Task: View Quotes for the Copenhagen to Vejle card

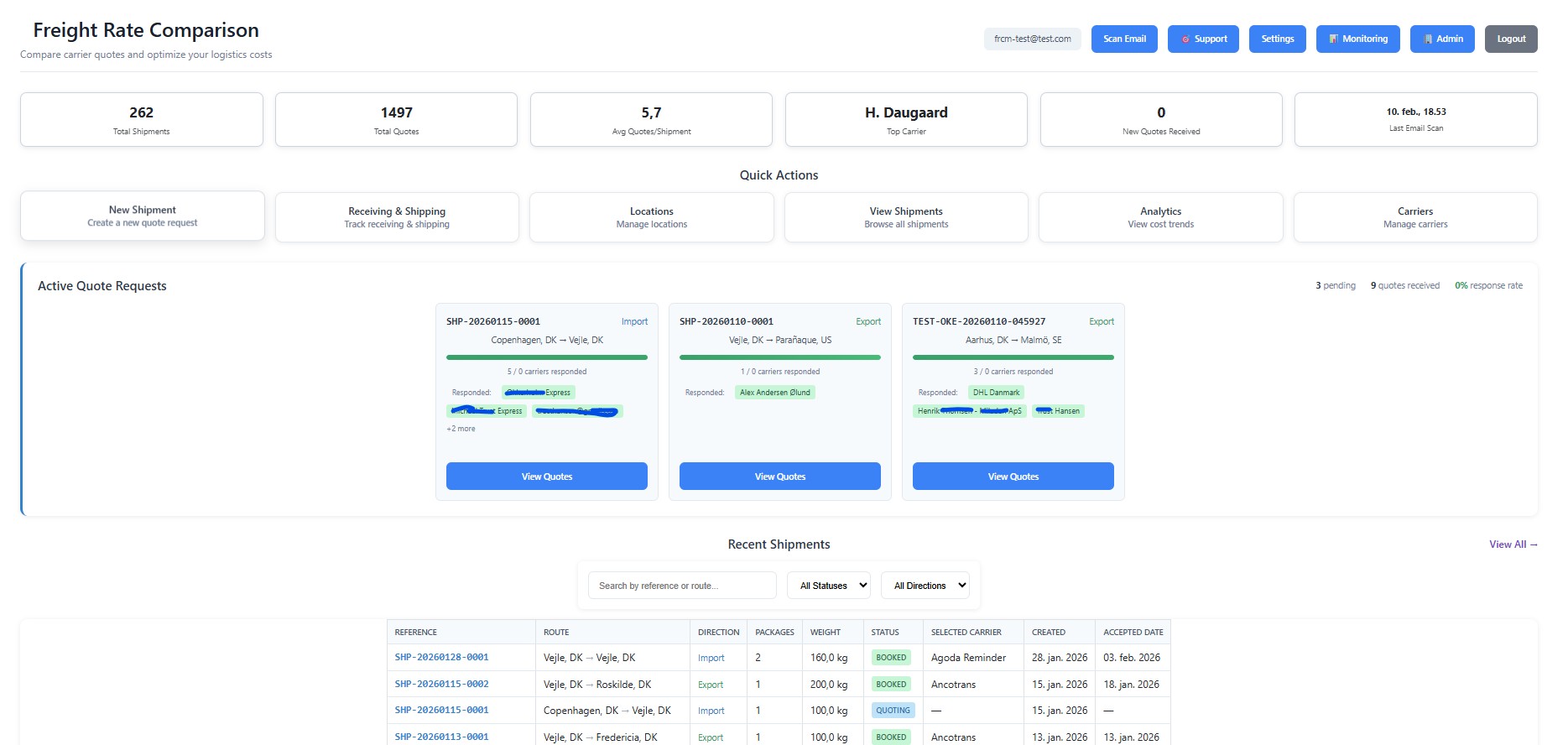Action: [x=547, y=476]
